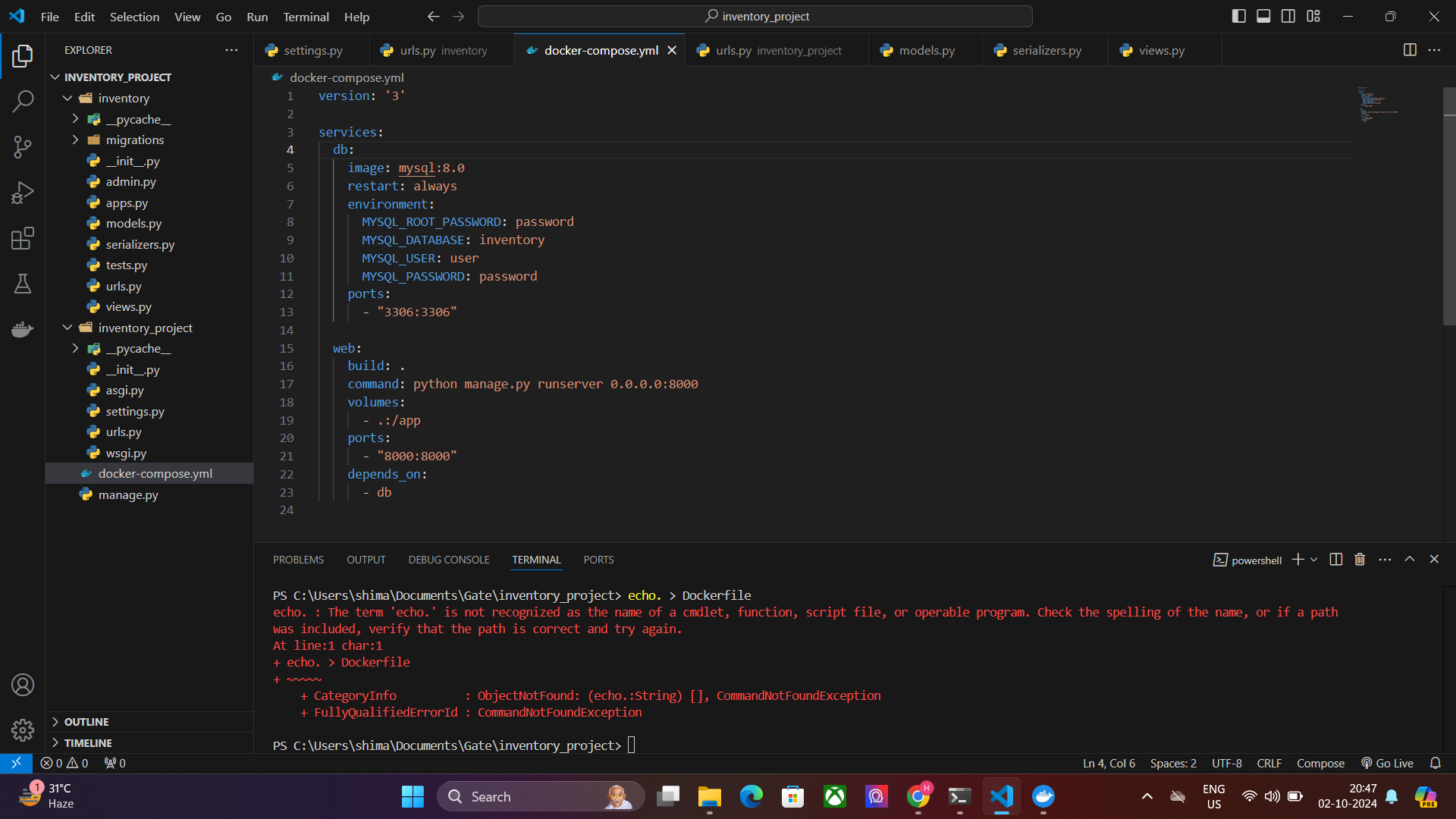Screen dimensions: 1456x819
Task: Click the Compose language mode indicator
Action: point(1320,763)
